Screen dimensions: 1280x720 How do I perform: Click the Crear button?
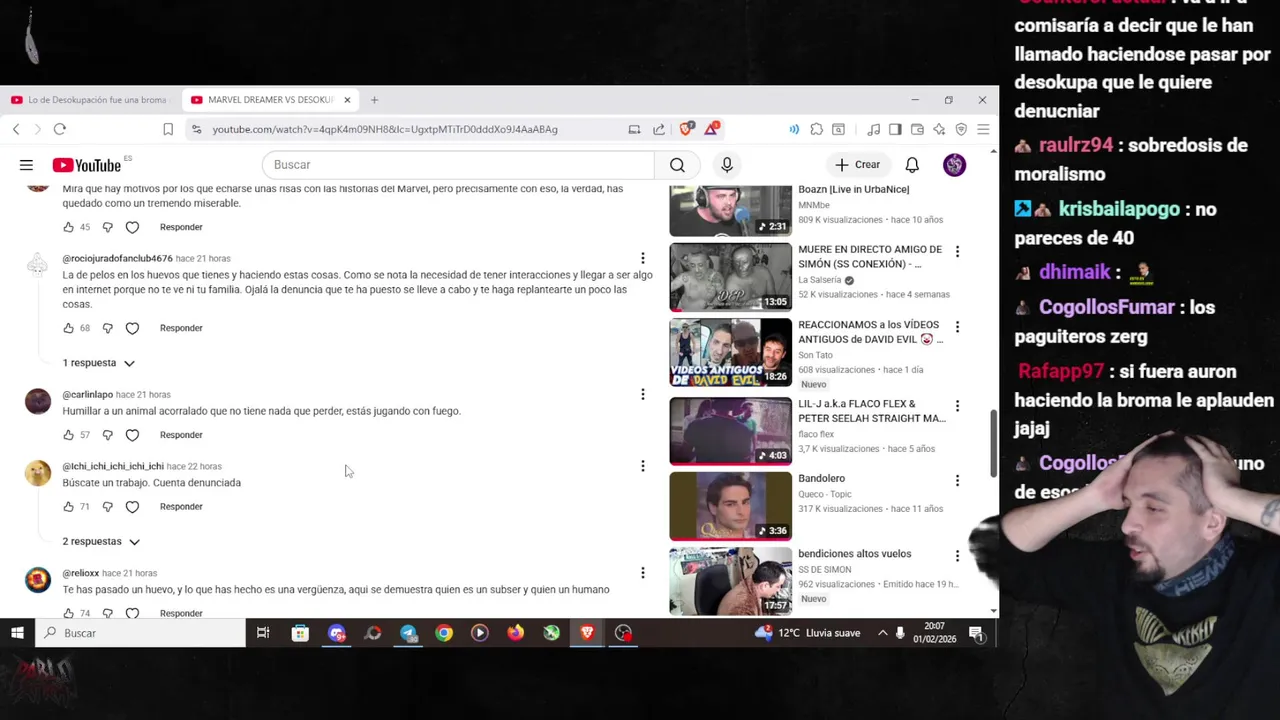pos(858,165)
